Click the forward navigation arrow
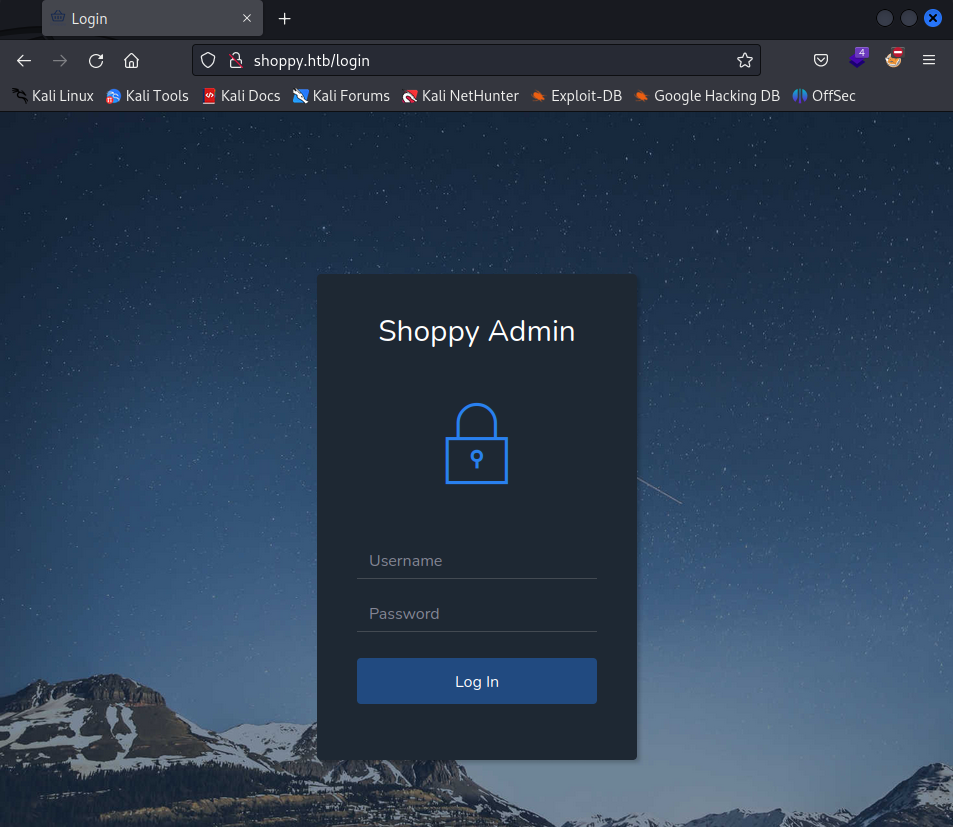Image resolution: width=953 pixels, height=827 pixels. click(60, 61)
